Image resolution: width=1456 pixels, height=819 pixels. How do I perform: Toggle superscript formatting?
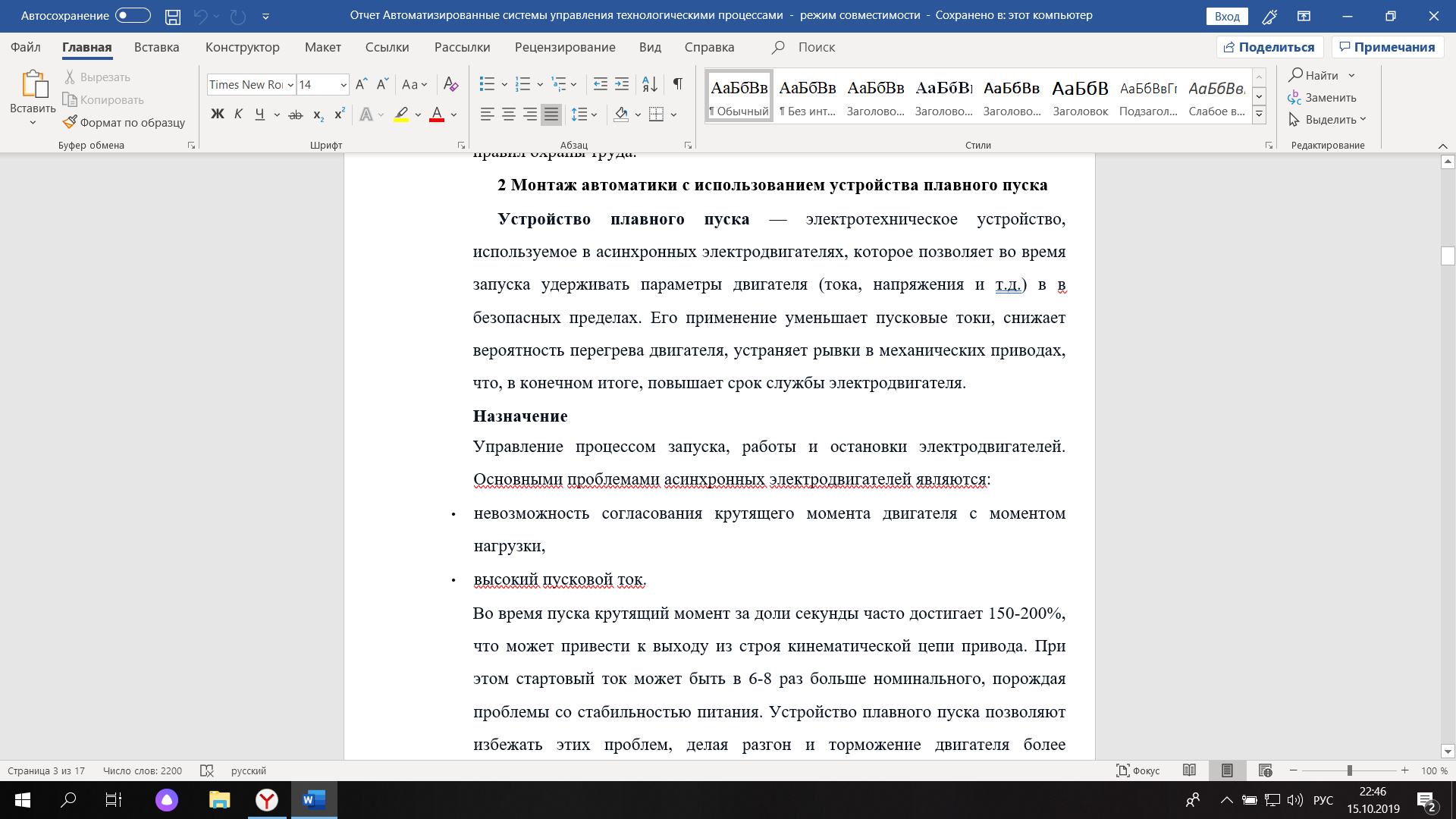click(x=340, y=115)
